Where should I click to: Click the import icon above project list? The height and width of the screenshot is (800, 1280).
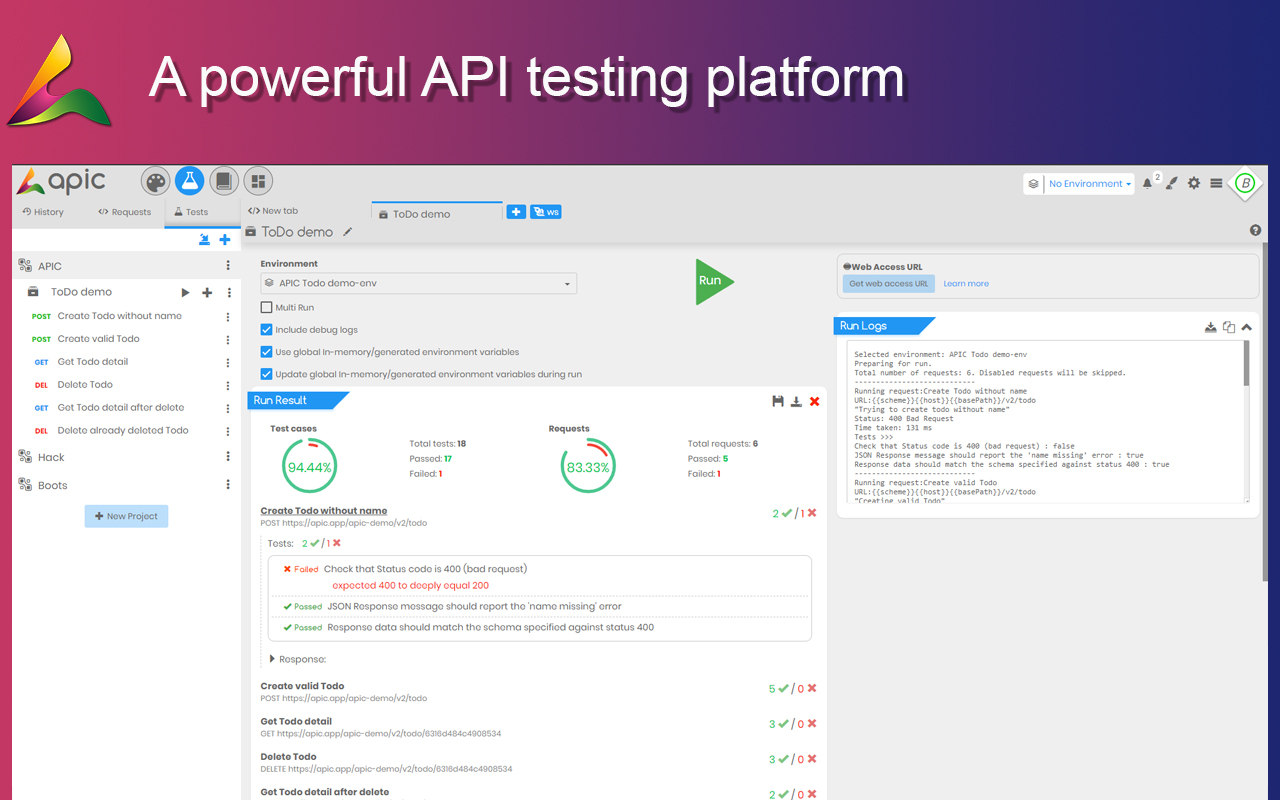(204, 239)
